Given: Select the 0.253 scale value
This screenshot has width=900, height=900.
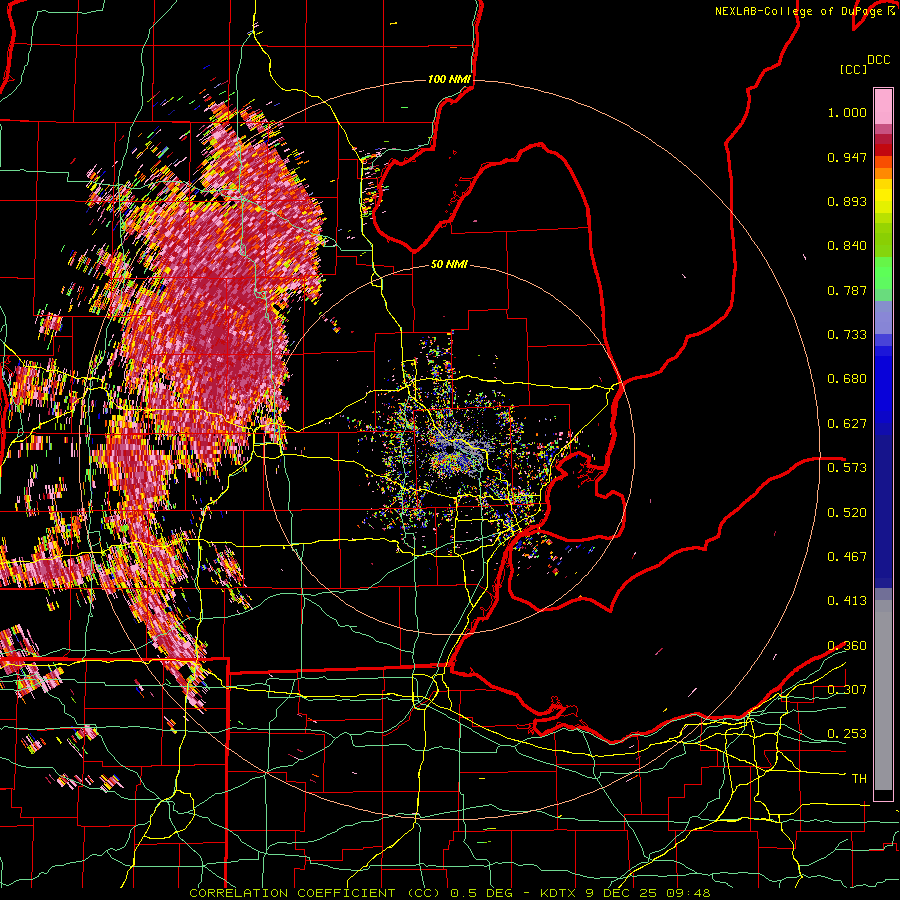Looking at the screenshot, I should (x=847, y=734).
